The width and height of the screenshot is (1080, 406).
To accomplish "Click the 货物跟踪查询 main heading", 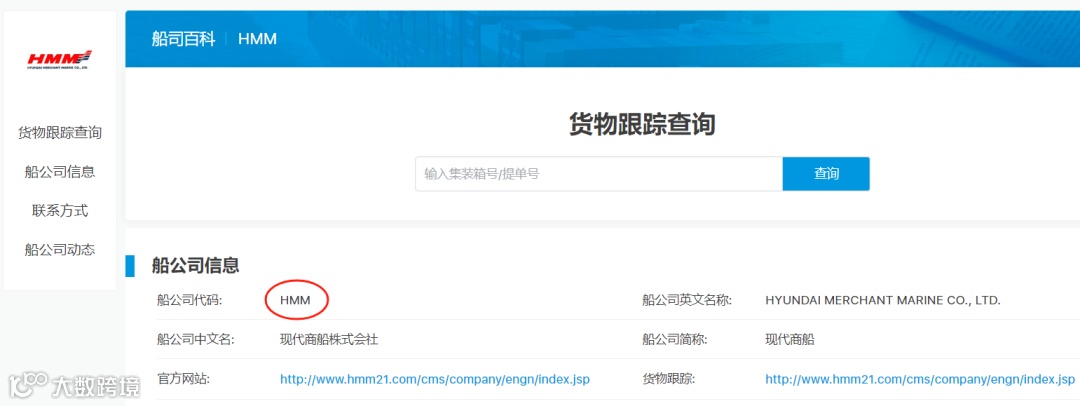I will [x=642, y=125].
